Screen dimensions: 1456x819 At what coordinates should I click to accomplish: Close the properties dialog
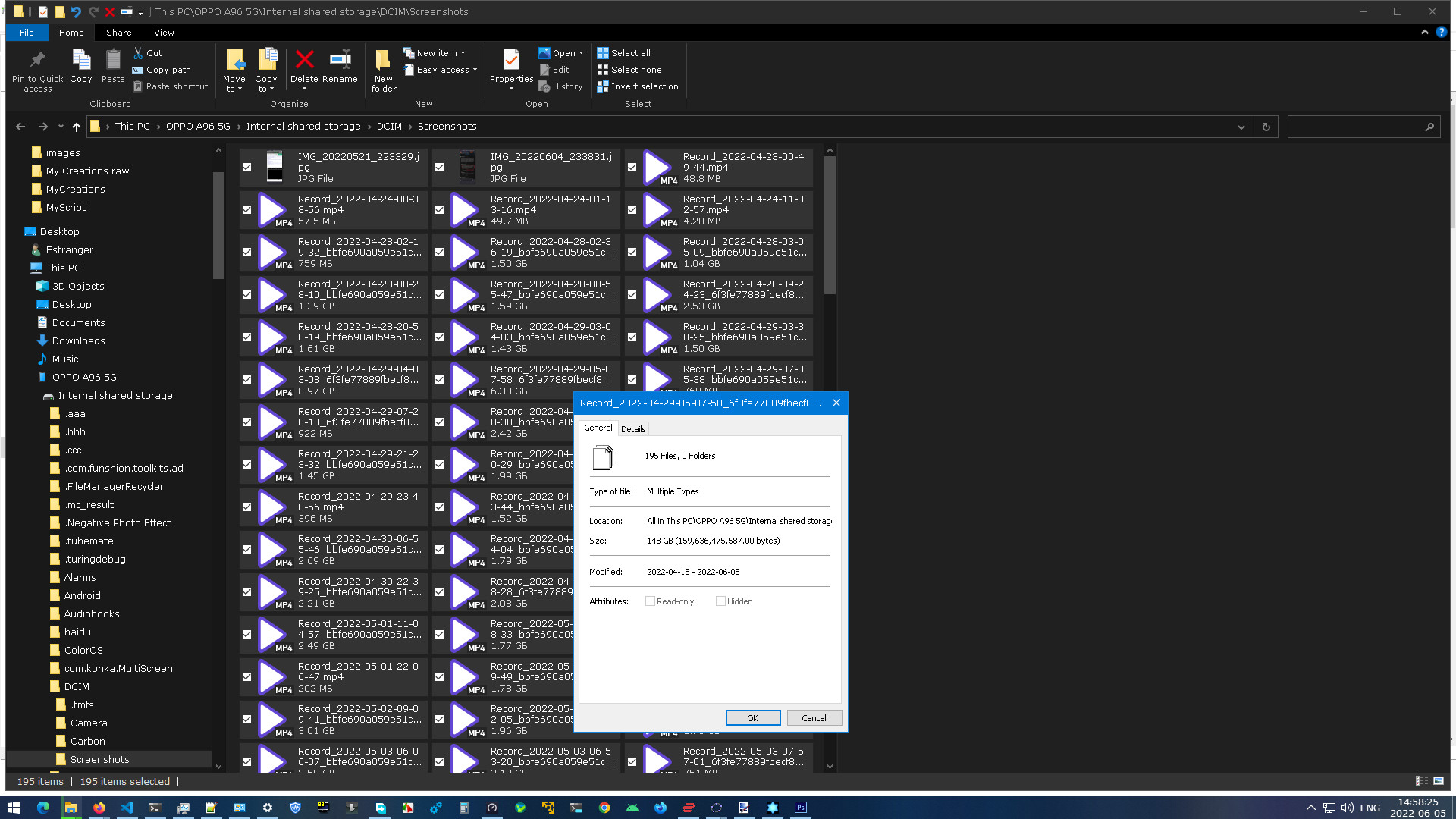click(836, 403)
